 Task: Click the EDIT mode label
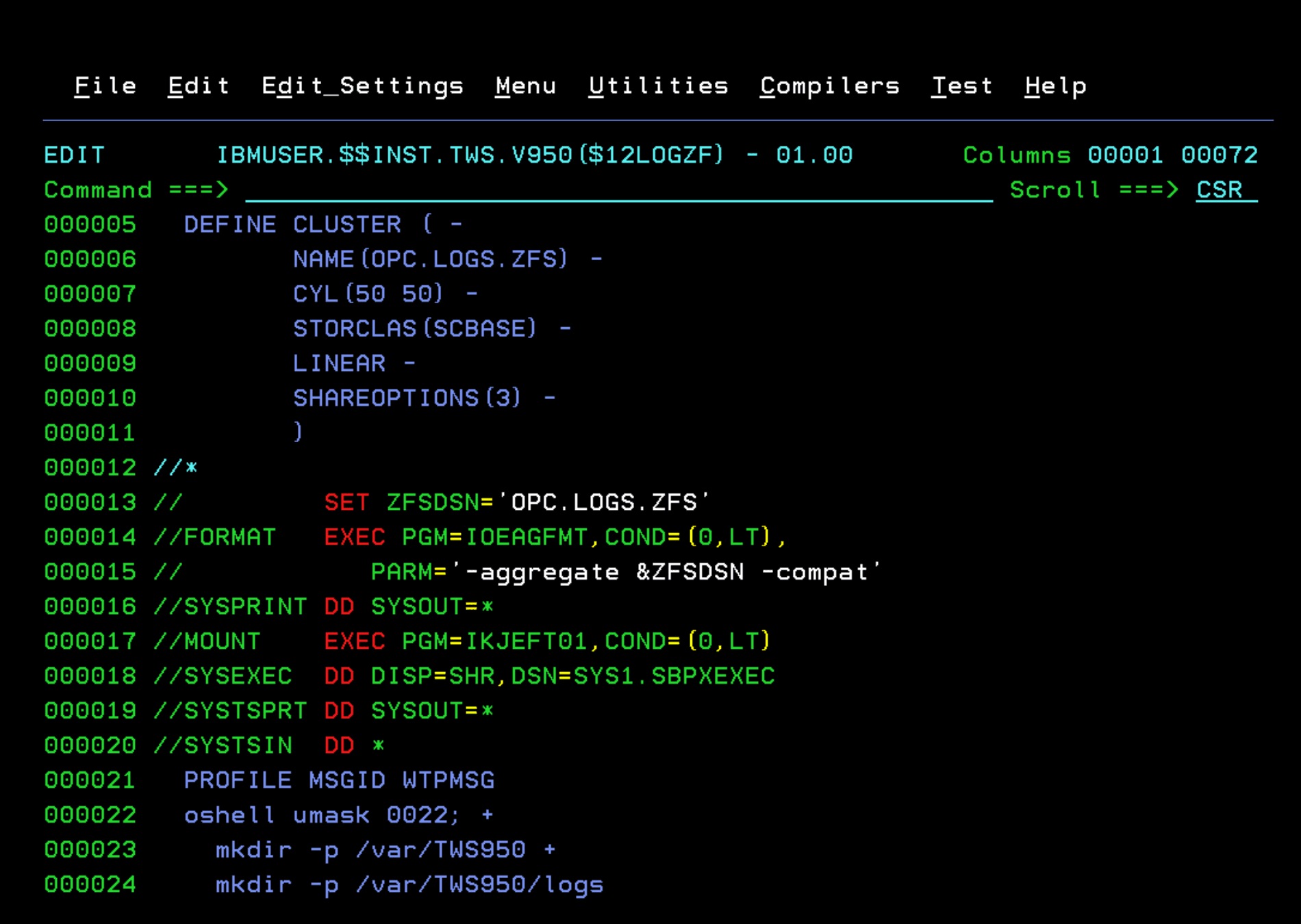tap(74, 155)
